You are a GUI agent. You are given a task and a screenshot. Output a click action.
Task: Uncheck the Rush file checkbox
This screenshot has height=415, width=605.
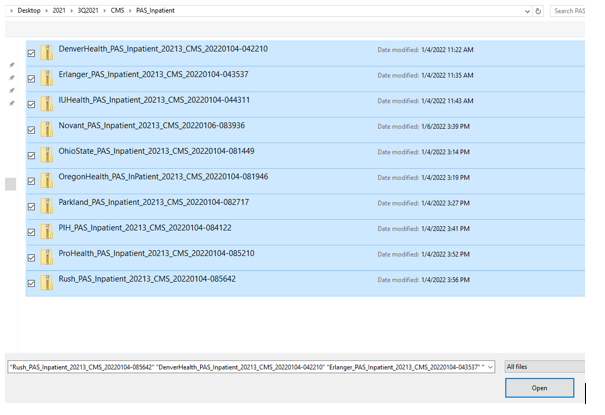coord(32,283)
